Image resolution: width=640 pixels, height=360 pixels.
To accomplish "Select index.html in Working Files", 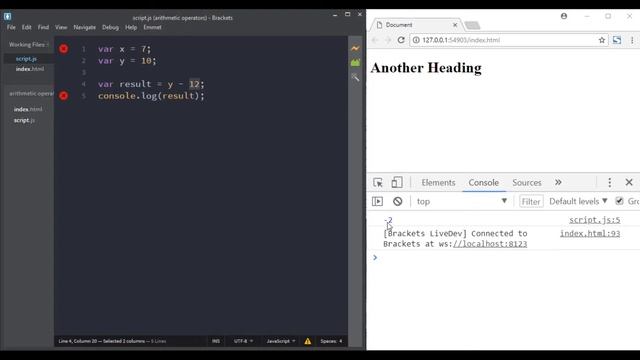I will click(x=30, y=69).
